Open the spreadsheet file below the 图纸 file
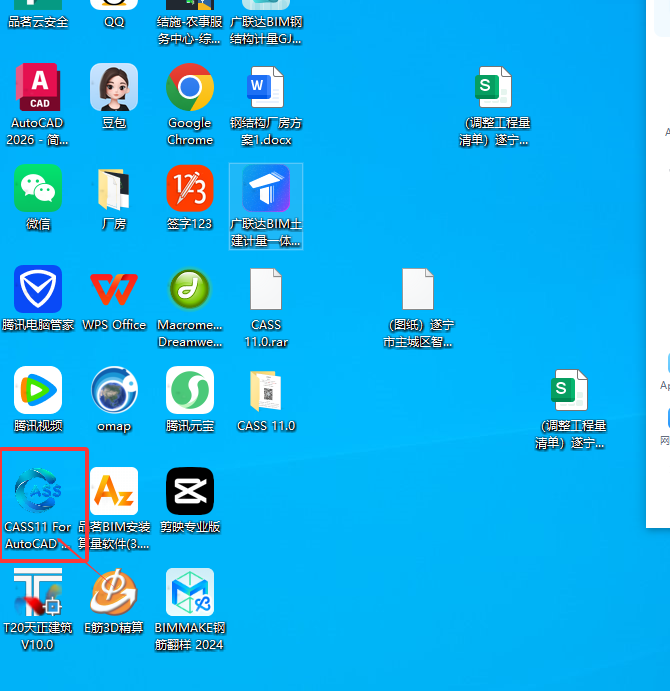670x691 pixels. tap(570, 390)
